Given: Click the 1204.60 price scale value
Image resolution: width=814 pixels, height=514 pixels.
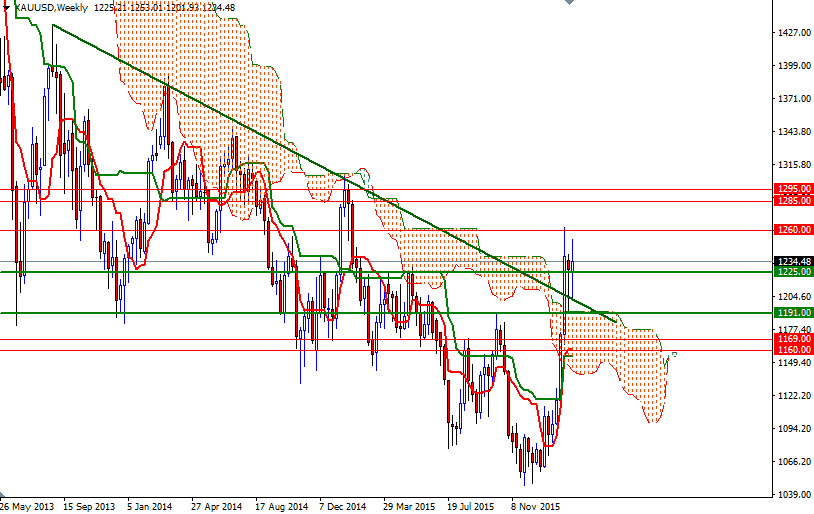Looking at the screenshot, I should click(x=794, y=297).
